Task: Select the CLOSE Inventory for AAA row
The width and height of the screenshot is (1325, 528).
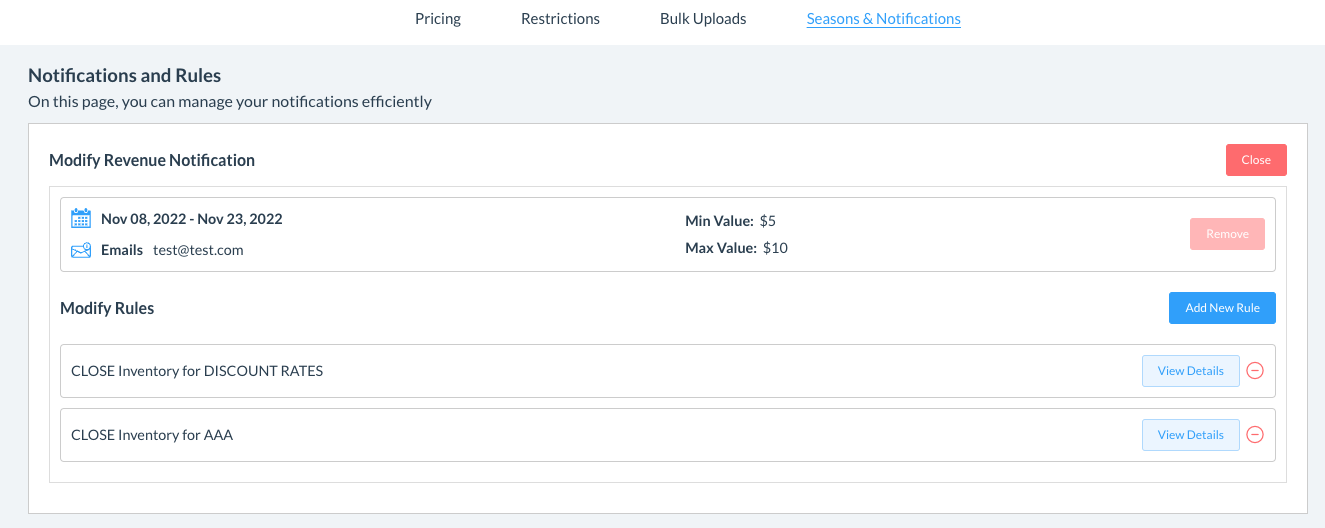Action: tap(152, 435)
